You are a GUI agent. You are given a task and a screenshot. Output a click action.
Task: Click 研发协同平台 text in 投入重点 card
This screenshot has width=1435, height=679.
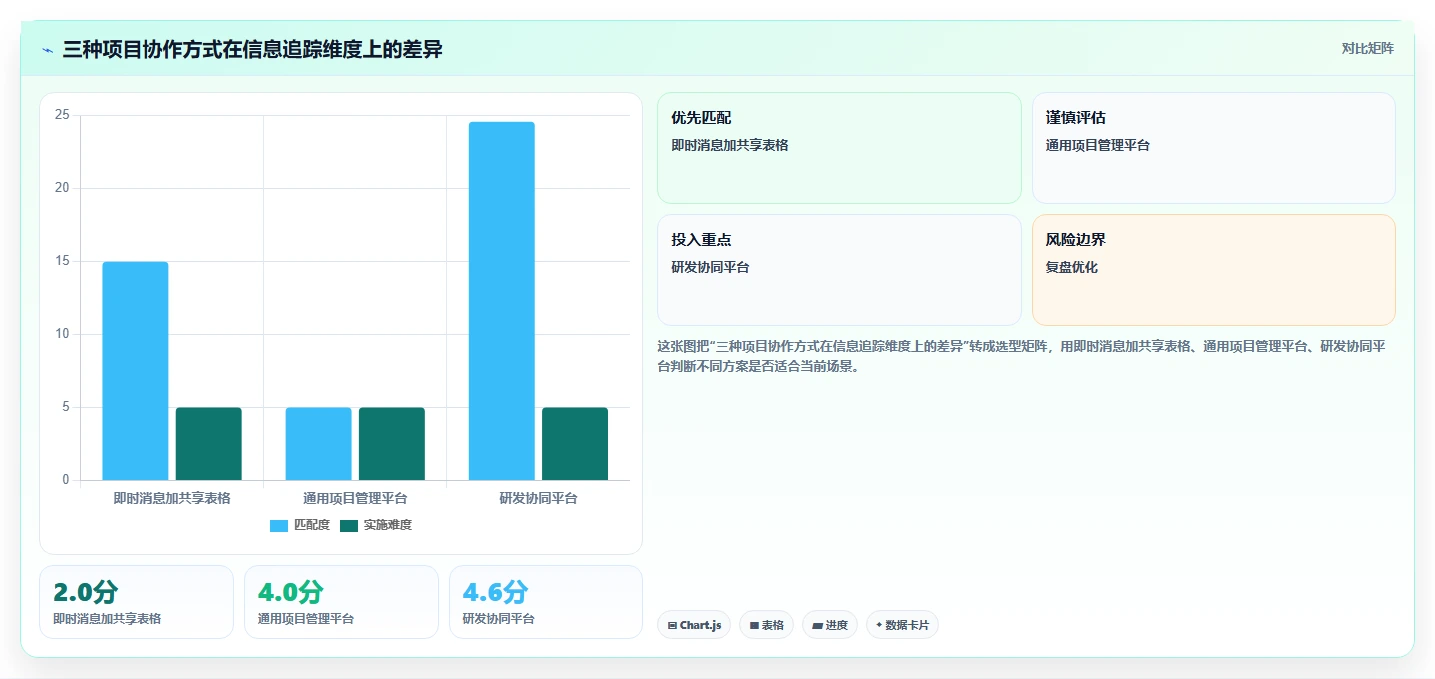[x=711, y=268]
